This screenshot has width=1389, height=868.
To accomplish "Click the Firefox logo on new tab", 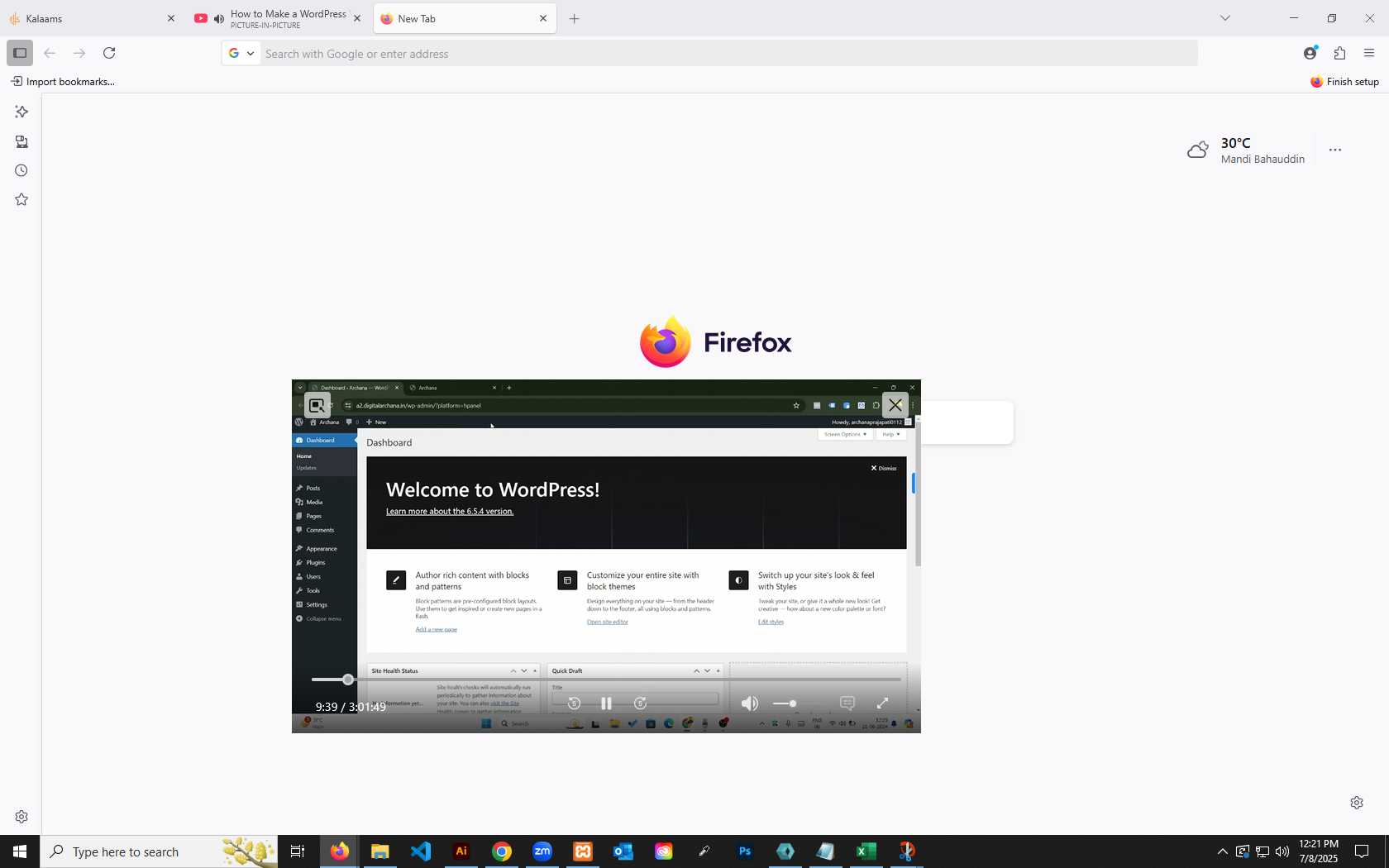I will pyautogui.click(x=716, y=341).
